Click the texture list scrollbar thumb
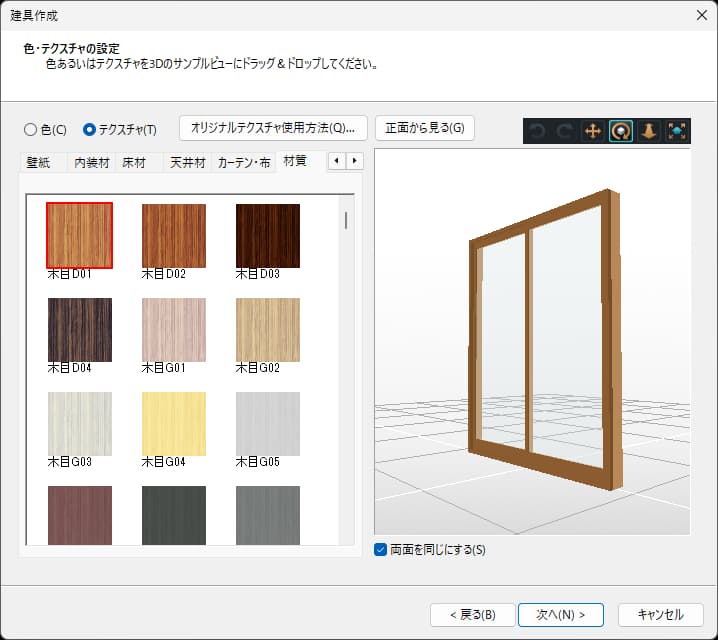 click(x=346, y=221)
